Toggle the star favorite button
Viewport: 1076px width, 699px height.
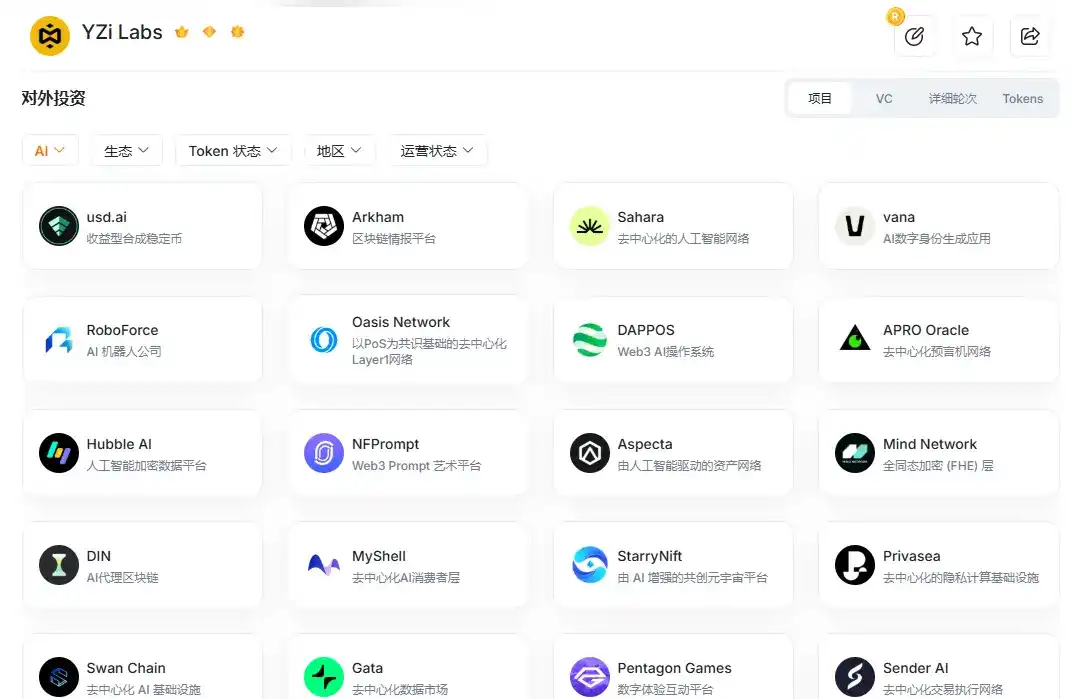click(x=972, y=36)
